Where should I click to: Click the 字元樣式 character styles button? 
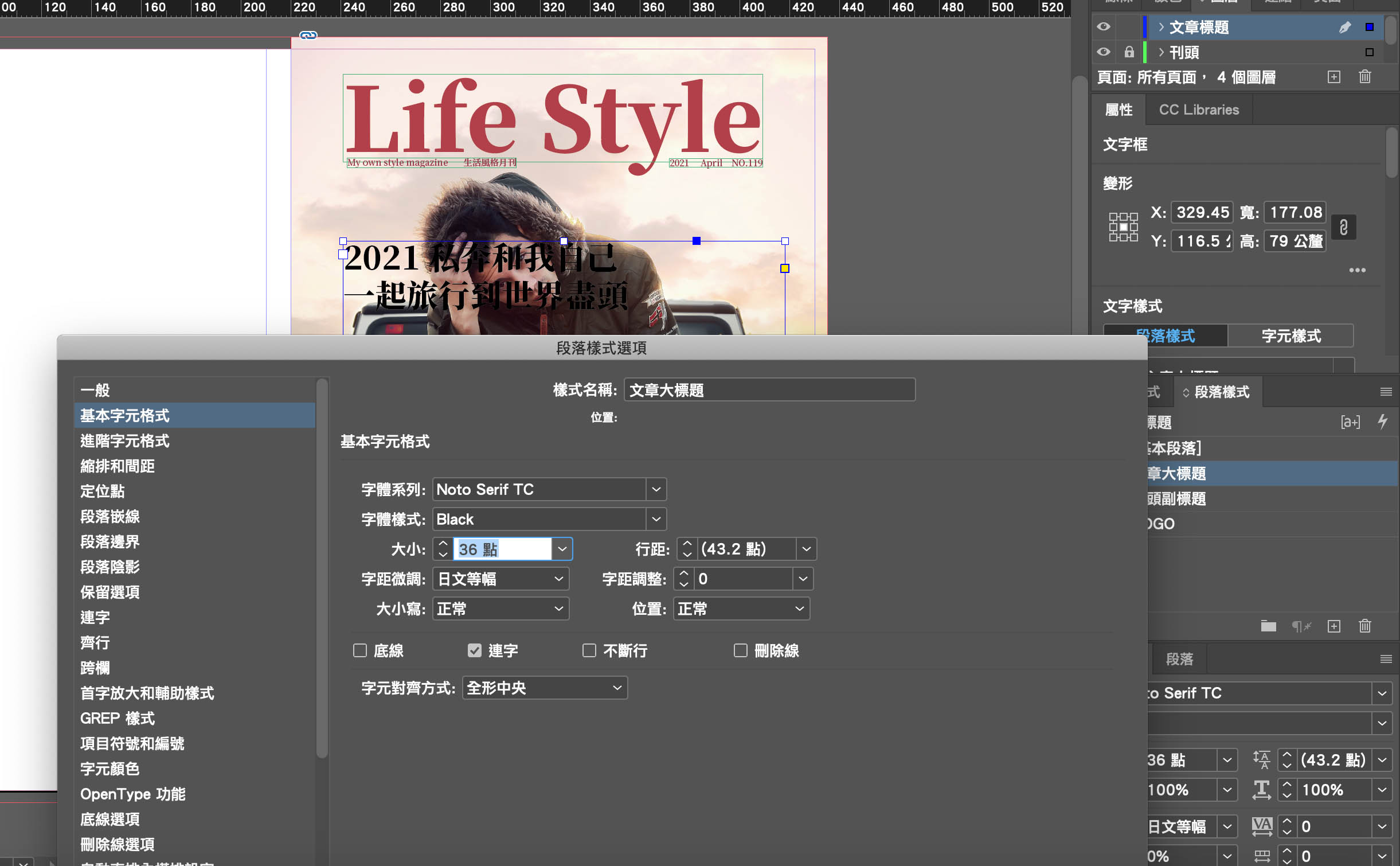pos(1290,336)
